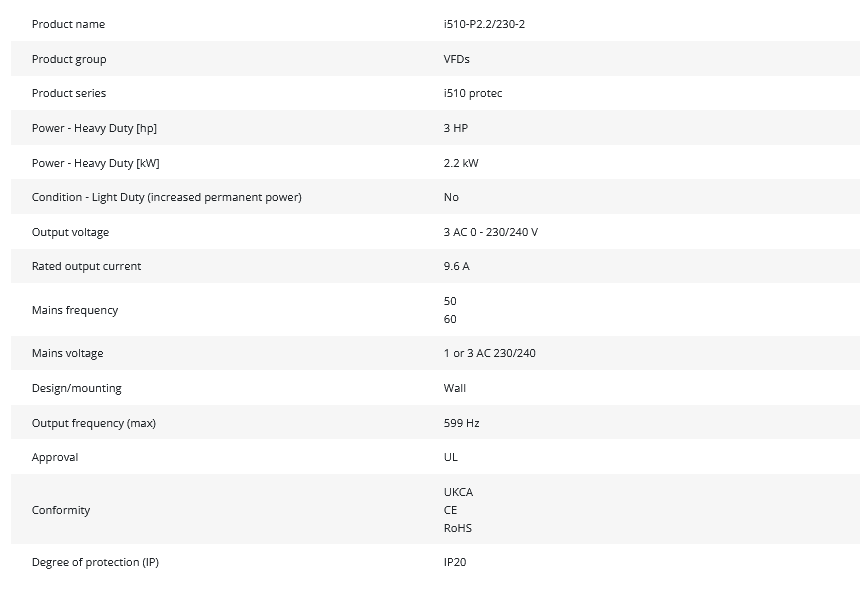Image resolution: width=867 pixels, height=595 pixels.
Task: Click the Degree of protection (IP) label
Action: coord(95,562)
